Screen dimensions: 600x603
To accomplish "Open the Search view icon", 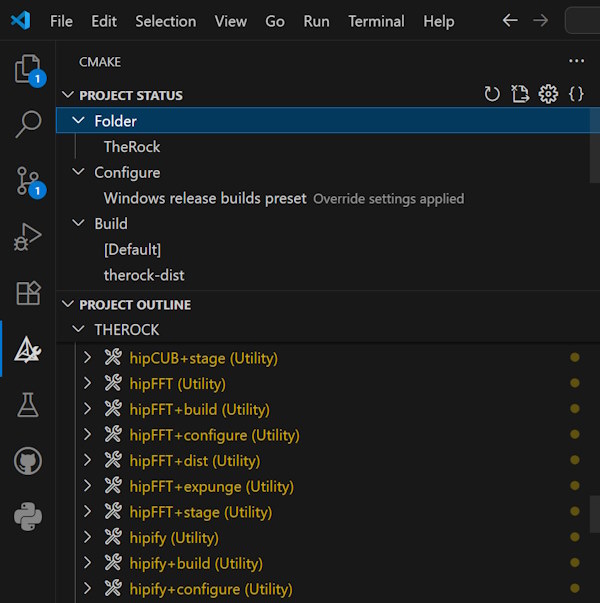I will 28,124.
